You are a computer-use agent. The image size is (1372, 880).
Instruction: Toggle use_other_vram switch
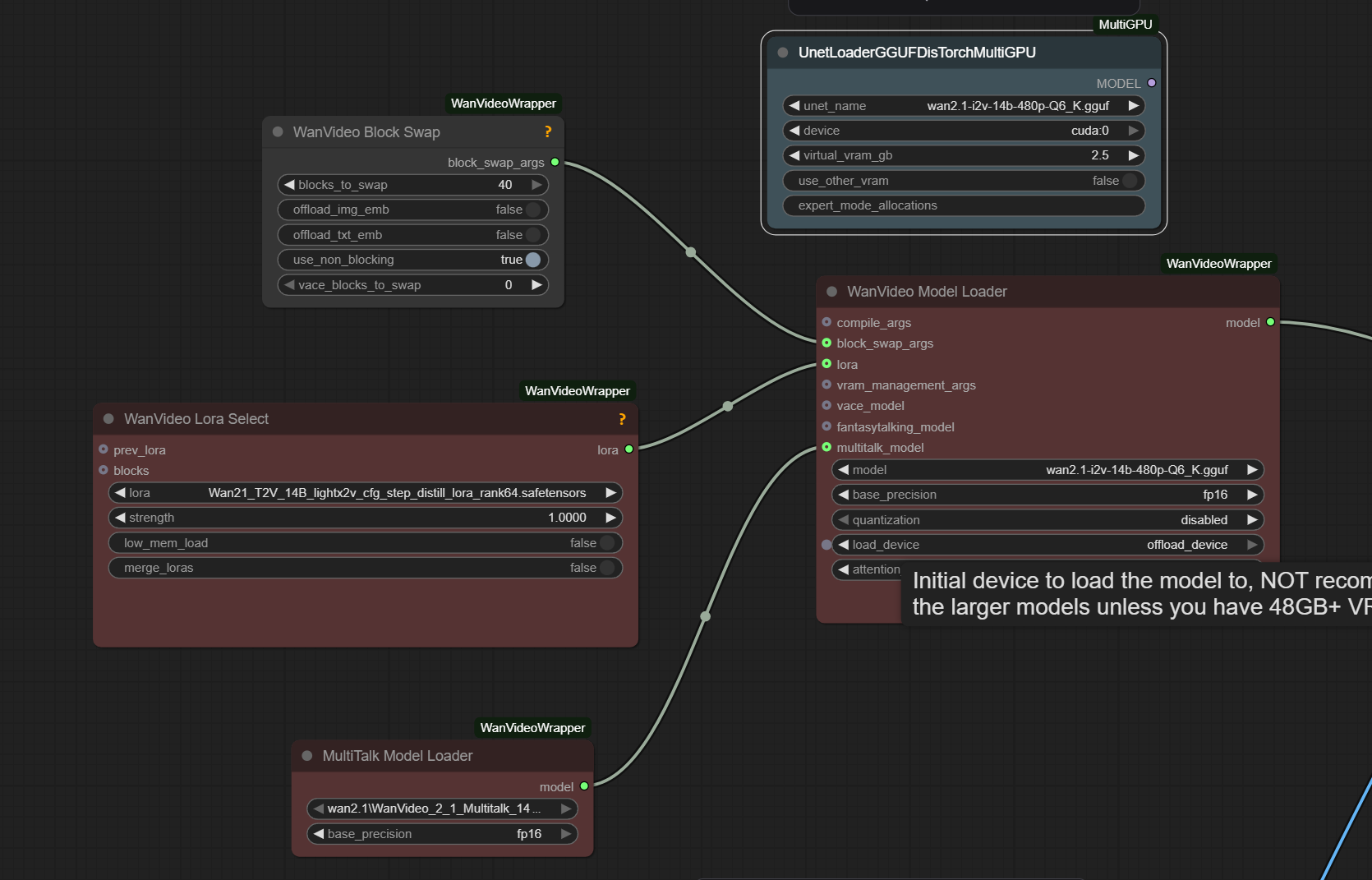(x=1130, y=181)
